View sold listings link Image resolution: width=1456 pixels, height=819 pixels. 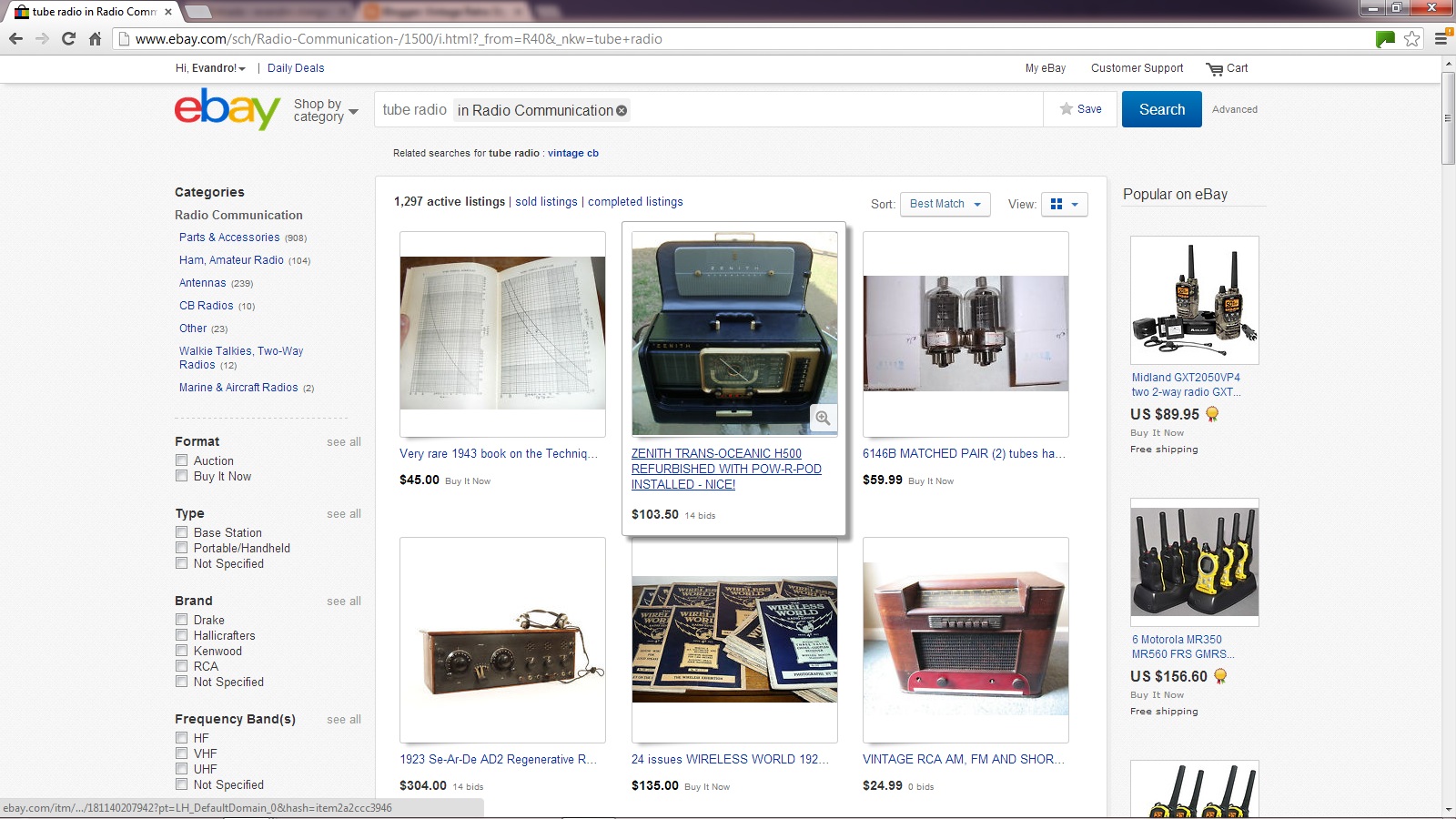(546, 202)
